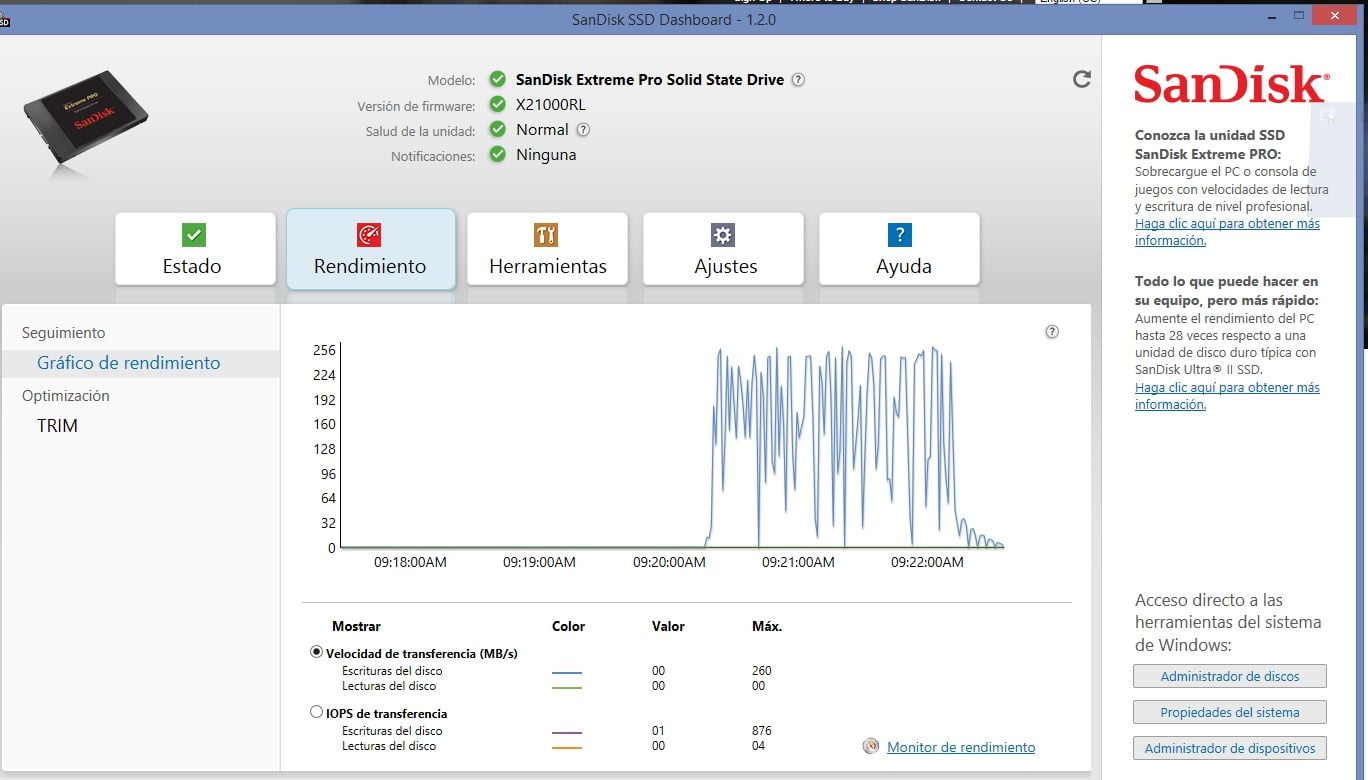1368x780 pixels.
Task: Select Velocidad de transferencia (MB/s) radio
Action: click(317, 652)
